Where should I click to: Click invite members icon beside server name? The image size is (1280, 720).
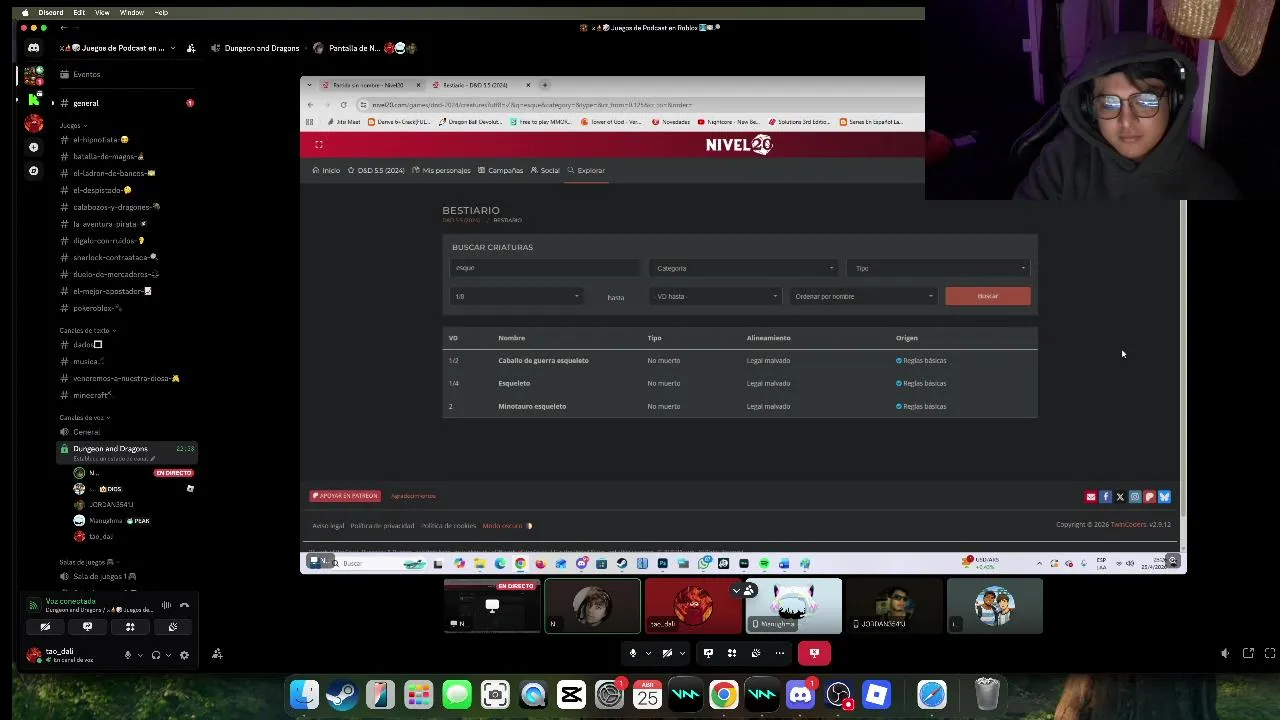[x=190, y=48]
